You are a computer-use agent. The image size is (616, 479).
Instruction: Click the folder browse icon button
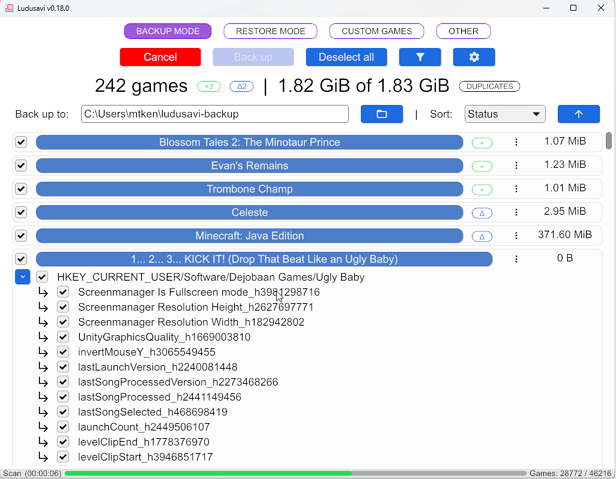(381, 114)
